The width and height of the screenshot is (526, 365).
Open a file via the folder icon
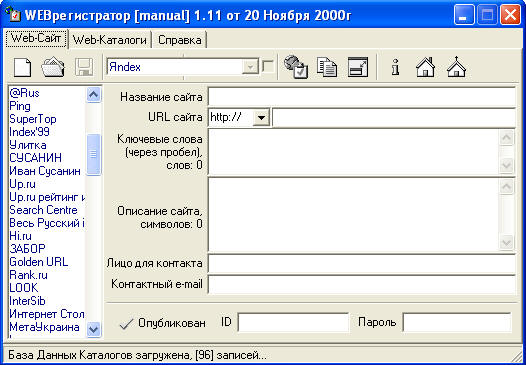[53, 67]
